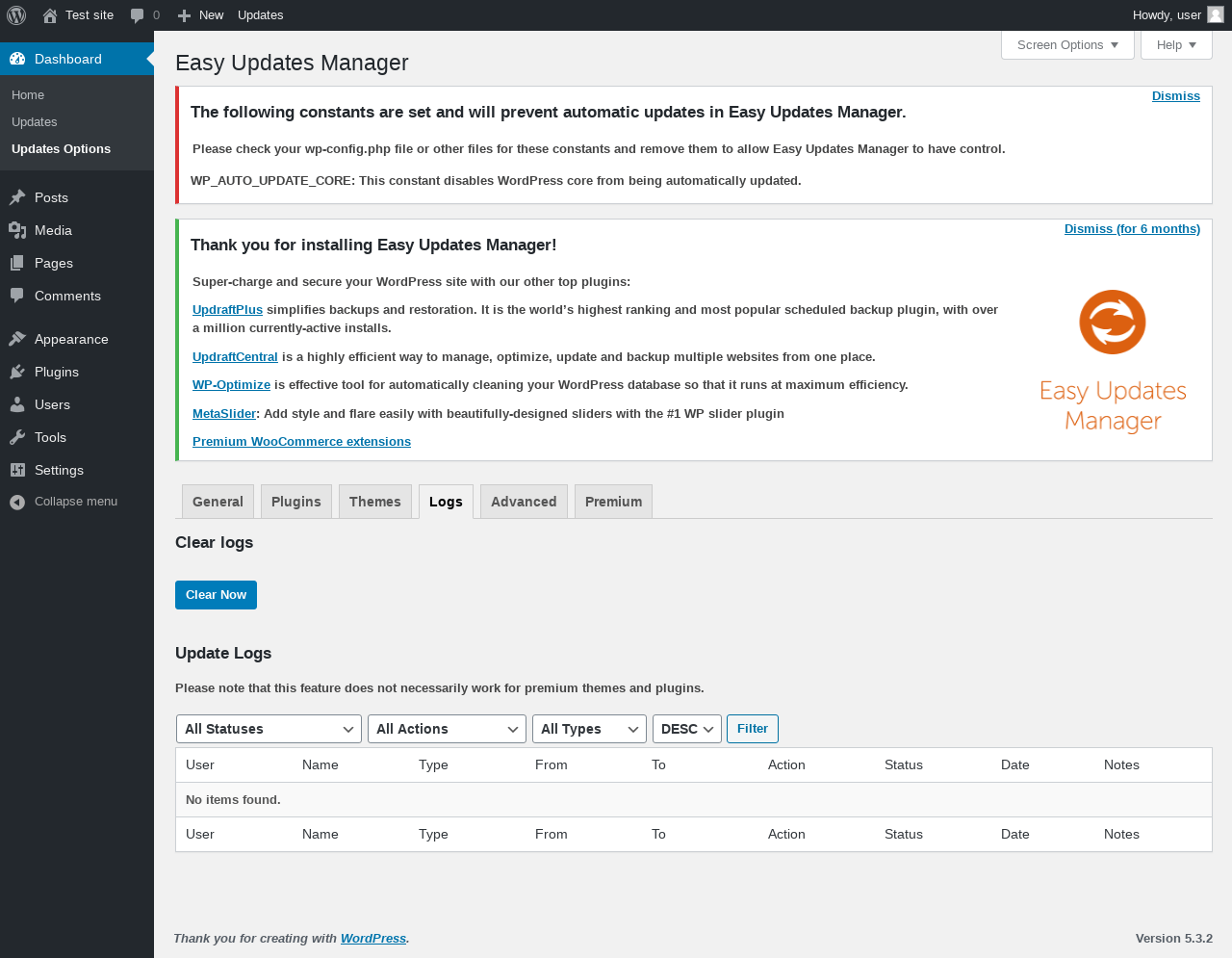Open the comments bubble icon in admin bar
Screen dimensions: 1232x958
[138, 15]
